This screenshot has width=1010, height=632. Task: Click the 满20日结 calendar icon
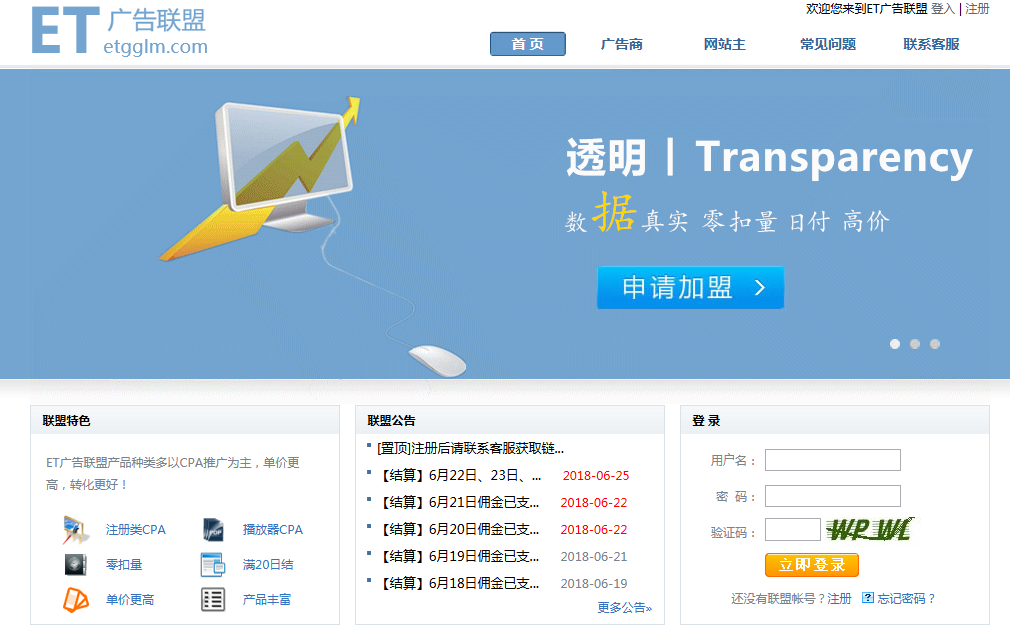(213, 565)
